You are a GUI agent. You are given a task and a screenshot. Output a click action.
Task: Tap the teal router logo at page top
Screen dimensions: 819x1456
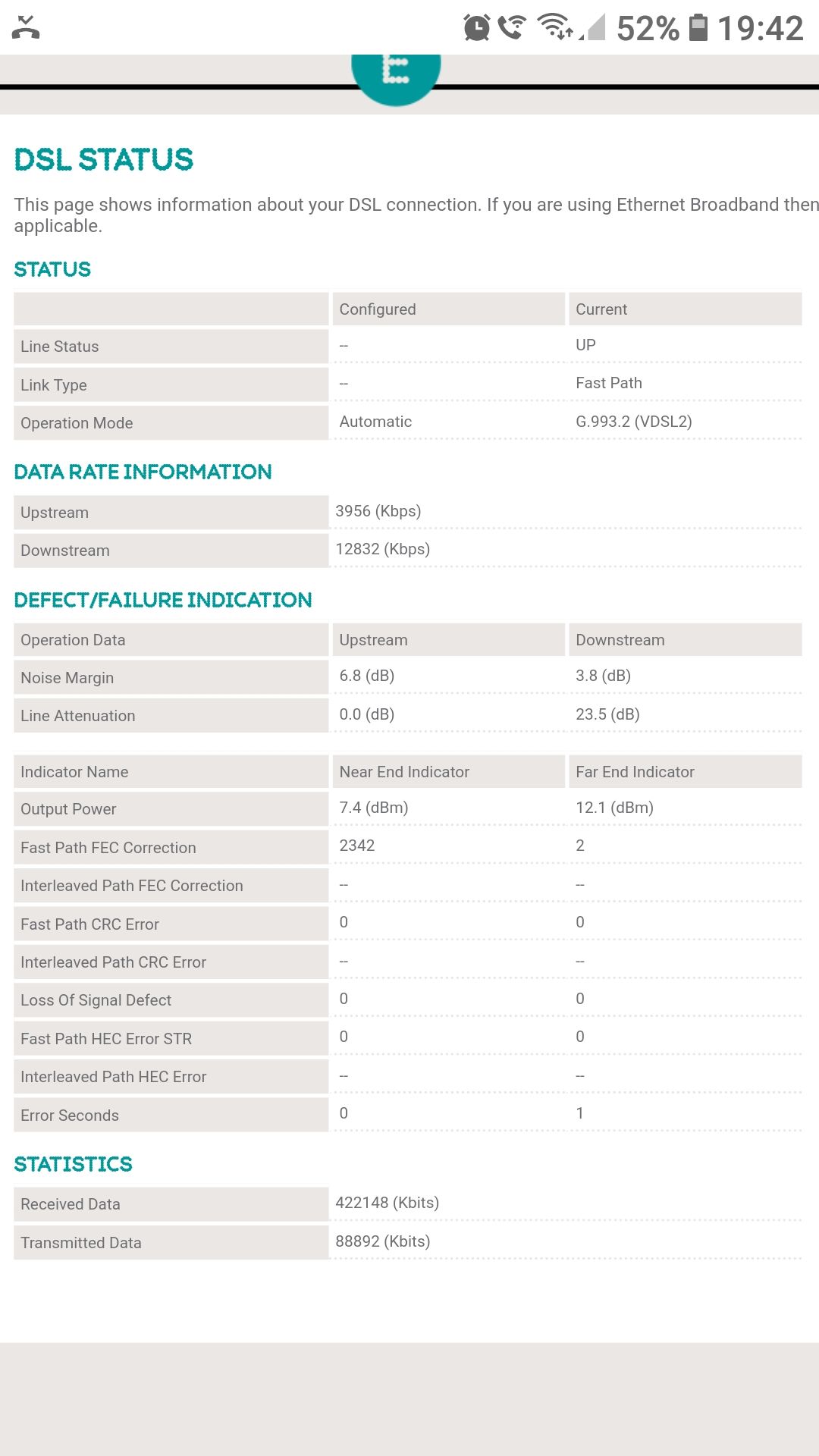(395, 72)
